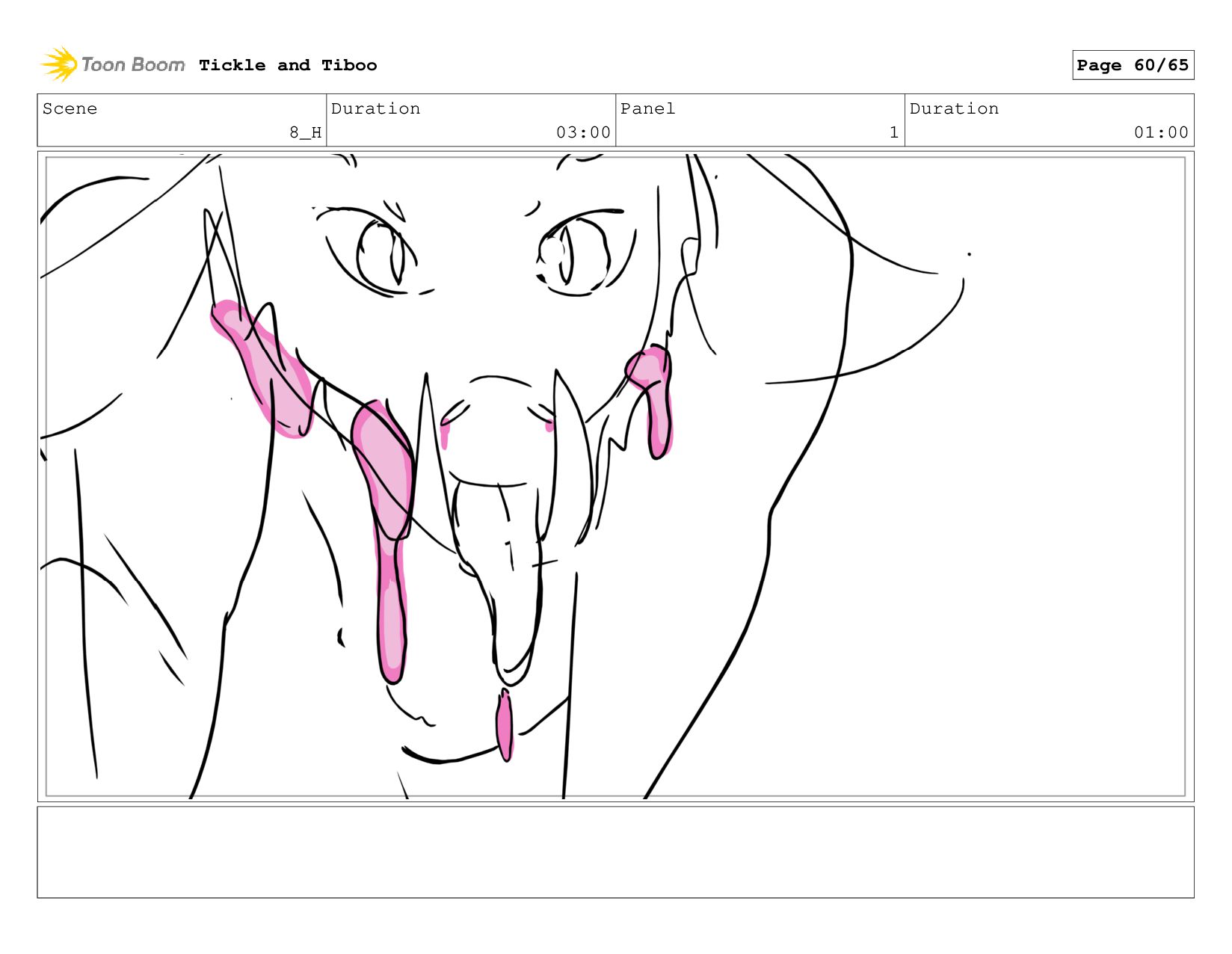This screenshot has width=1232, height=954.
Task: Click the 'Scene' header label
Action: pyautogui.click(x=70, y=108)
